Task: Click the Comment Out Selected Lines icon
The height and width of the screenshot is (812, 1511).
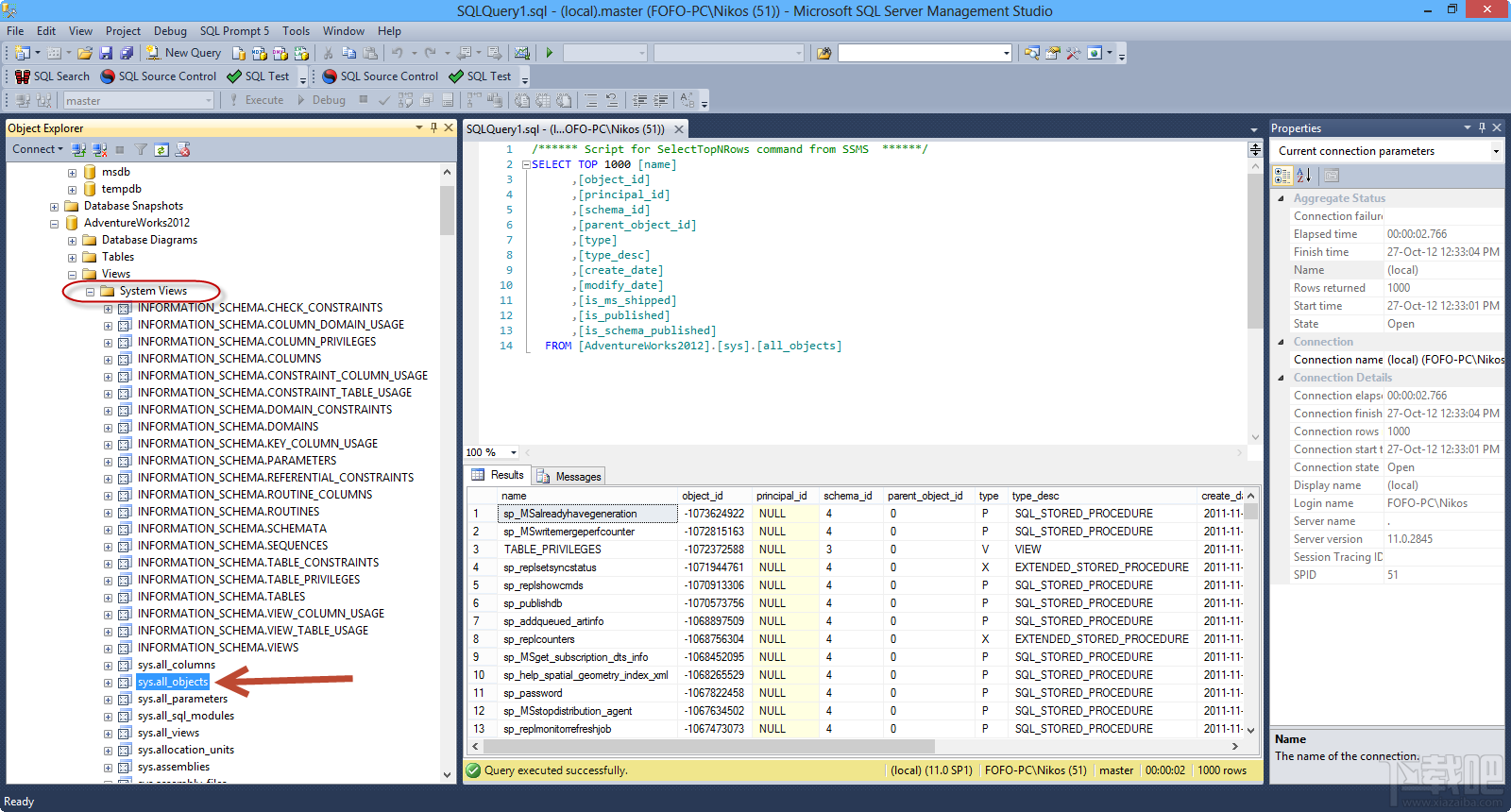Action: click(x=590, y=100)
